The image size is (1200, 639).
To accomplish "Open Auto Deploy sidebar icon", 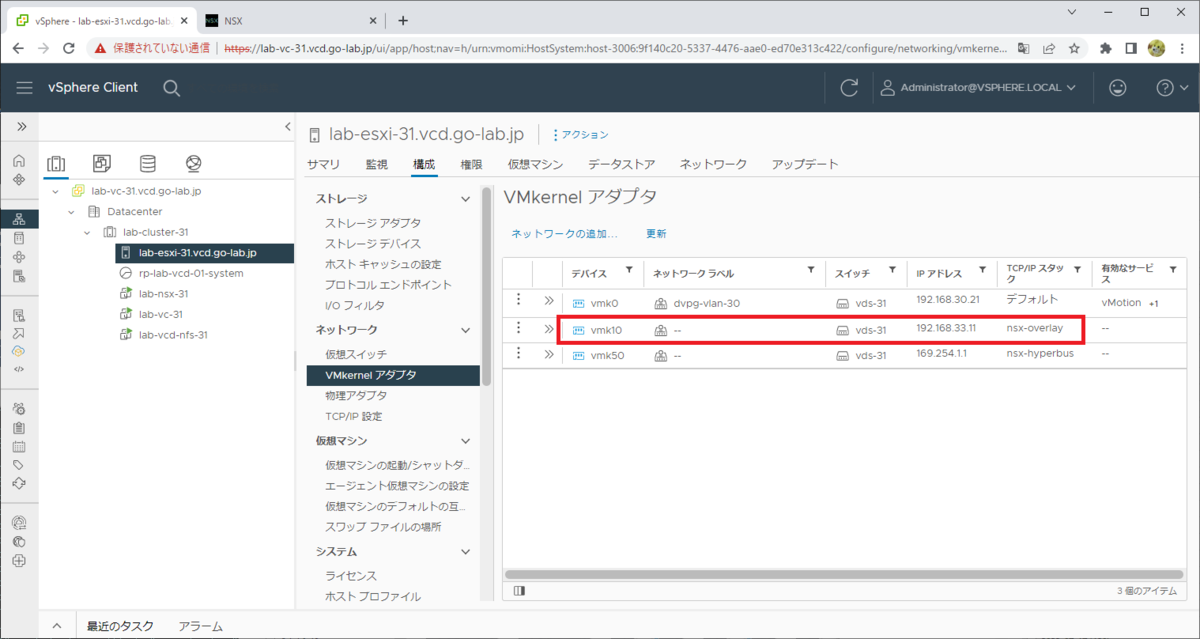I will click(x=19, y=333).
